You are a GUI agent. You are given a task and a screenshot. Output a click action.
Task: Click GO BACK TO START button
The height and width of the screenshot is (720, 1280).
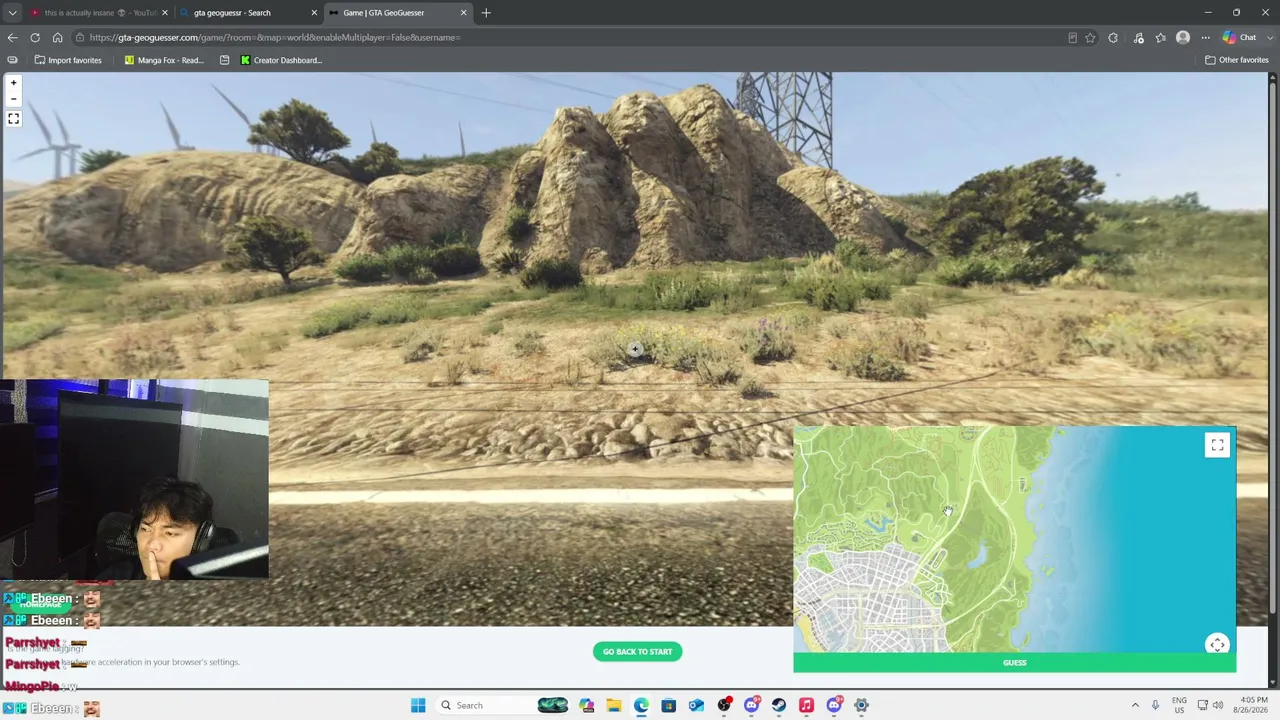point(637,652)
